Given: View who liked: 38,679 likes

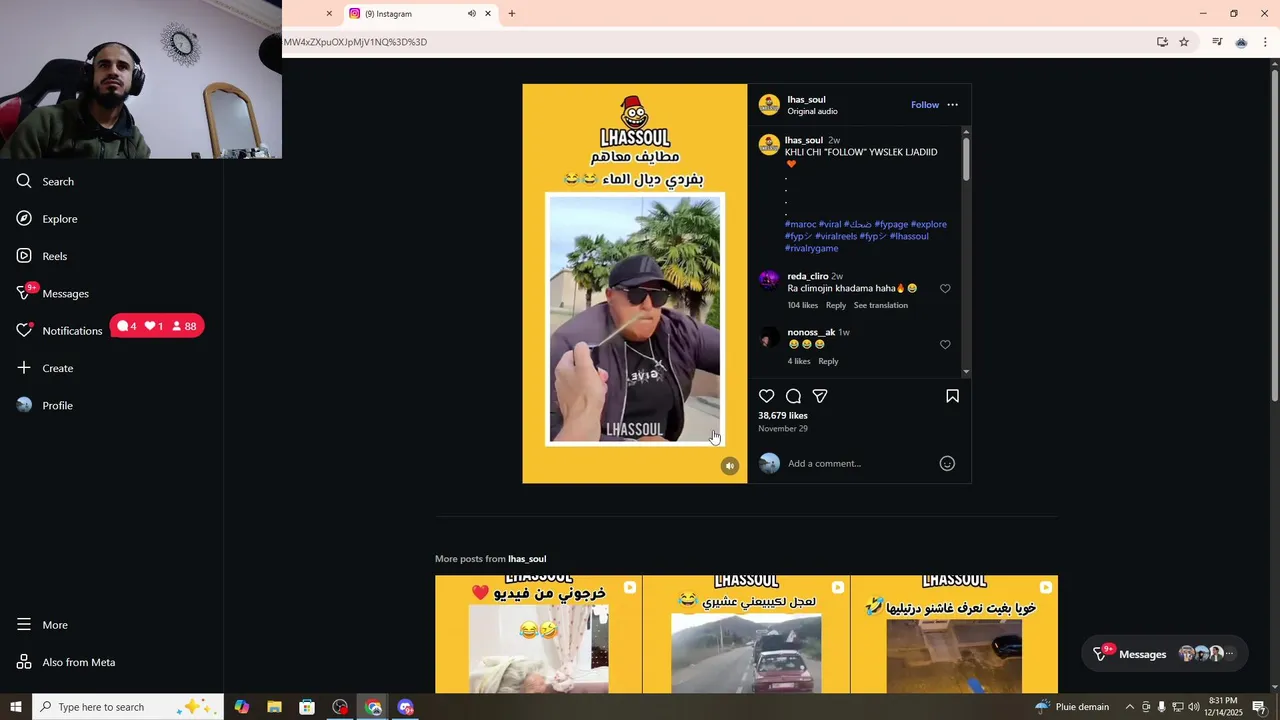Looking at the screenshot, I should tap(783, 415).
